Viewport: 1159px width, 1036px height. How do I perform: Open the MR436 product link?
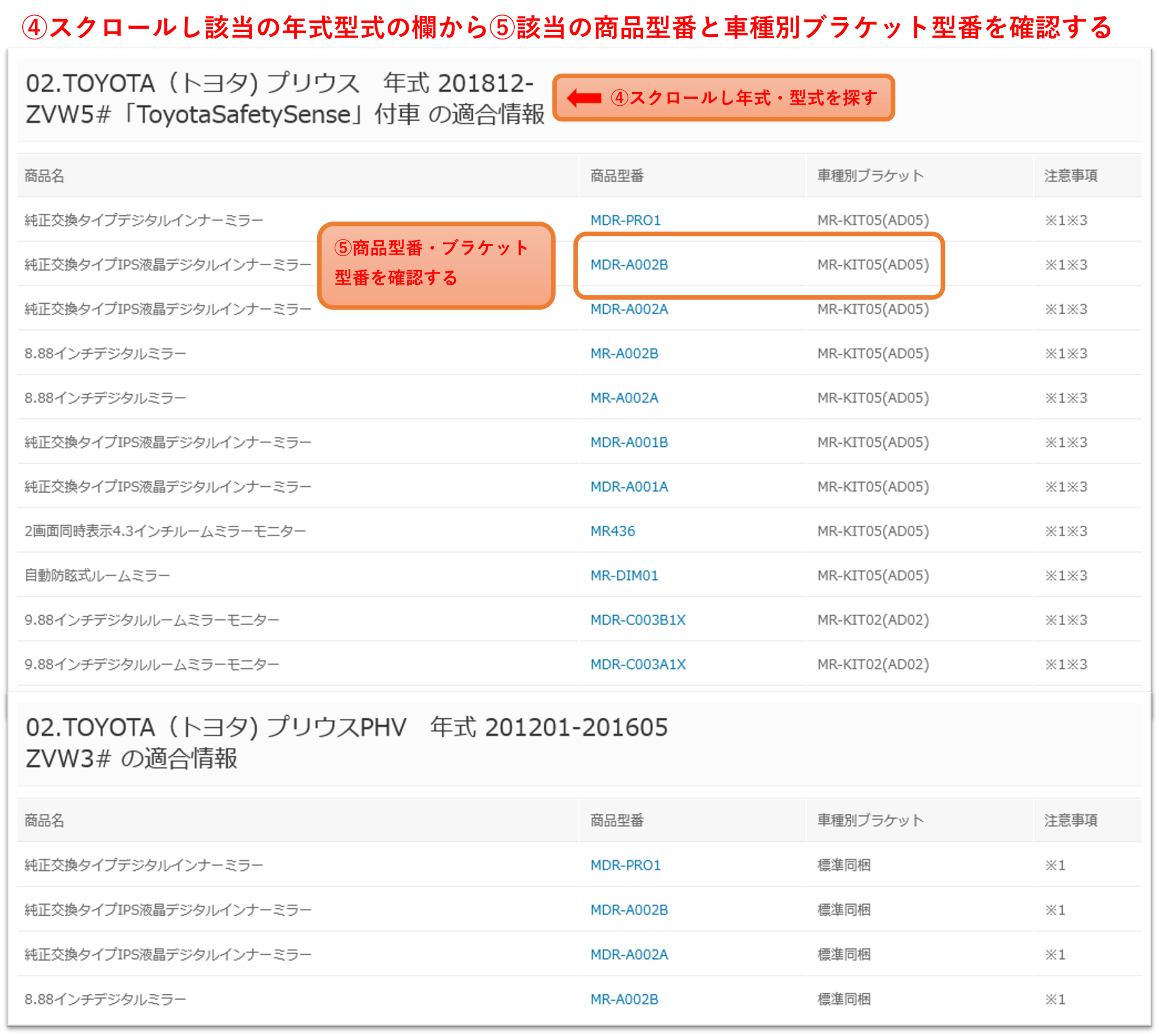click(612, 531)
